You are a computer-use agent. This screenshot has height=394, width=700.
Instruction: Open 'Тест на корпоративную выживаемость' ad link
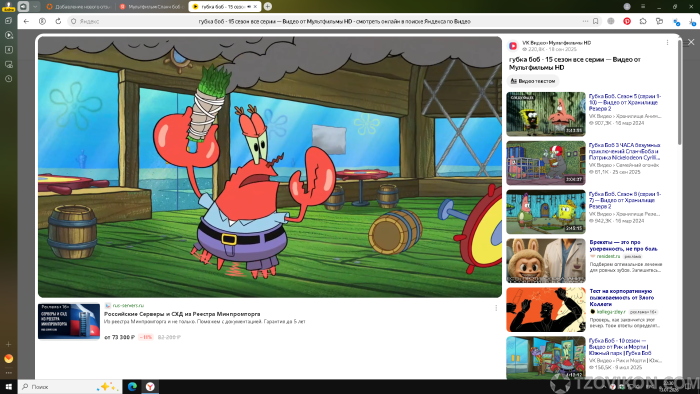[622, 298]
